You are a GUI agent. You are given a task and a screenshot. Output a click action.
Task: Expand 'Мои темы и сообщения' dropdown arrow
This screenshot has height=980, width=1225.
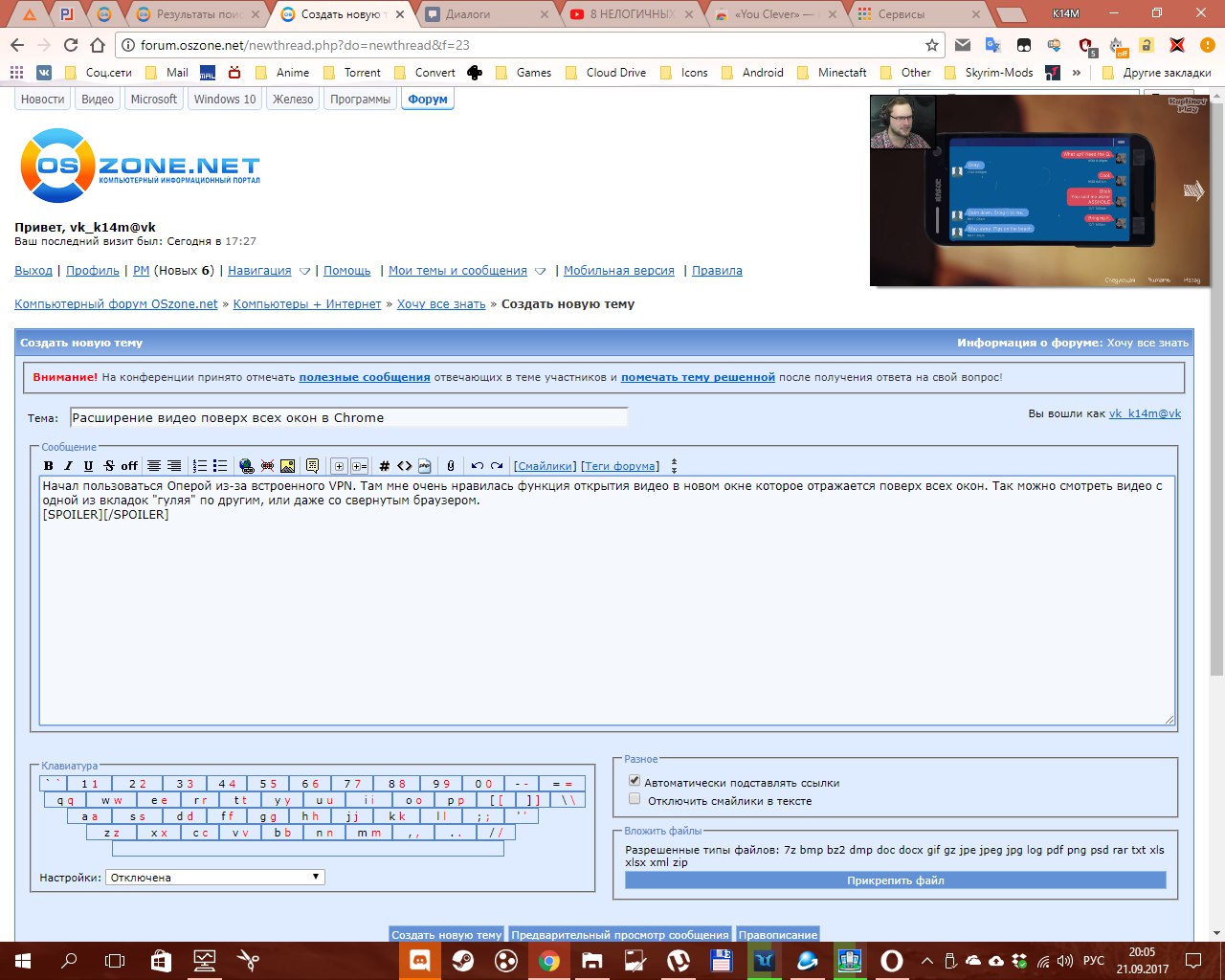point(541,272)
